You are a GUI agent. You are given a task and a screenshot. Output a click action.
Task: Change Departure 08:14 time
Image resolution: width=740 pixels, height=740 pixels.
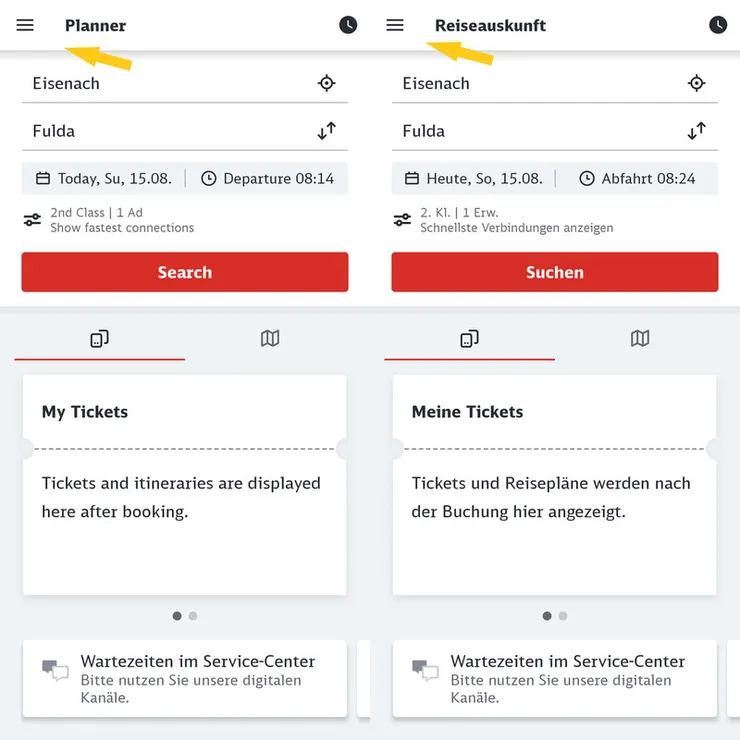[x=267, y=179]
